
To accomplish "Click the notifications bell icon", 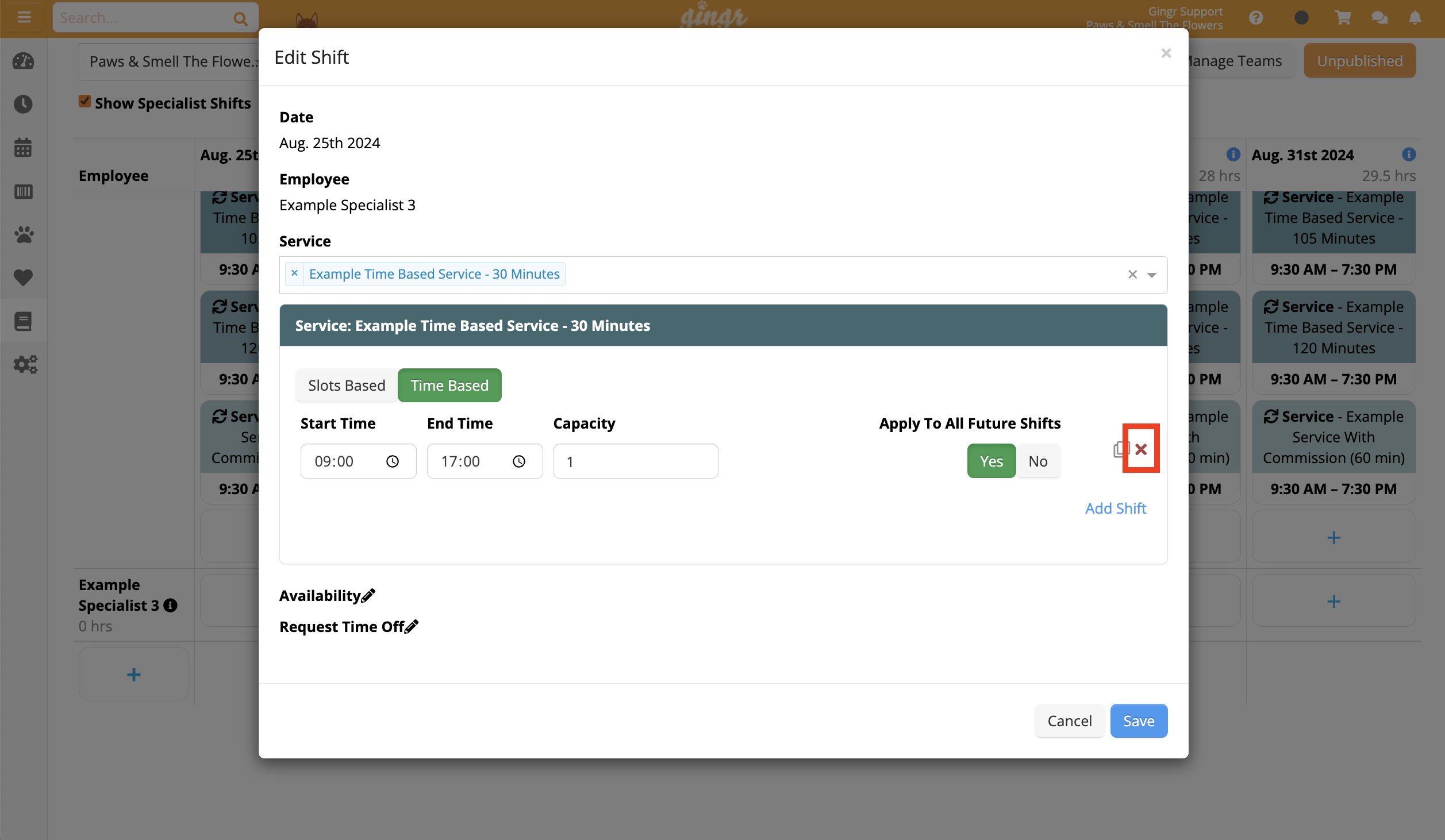I will click(x=1415, y=17).
